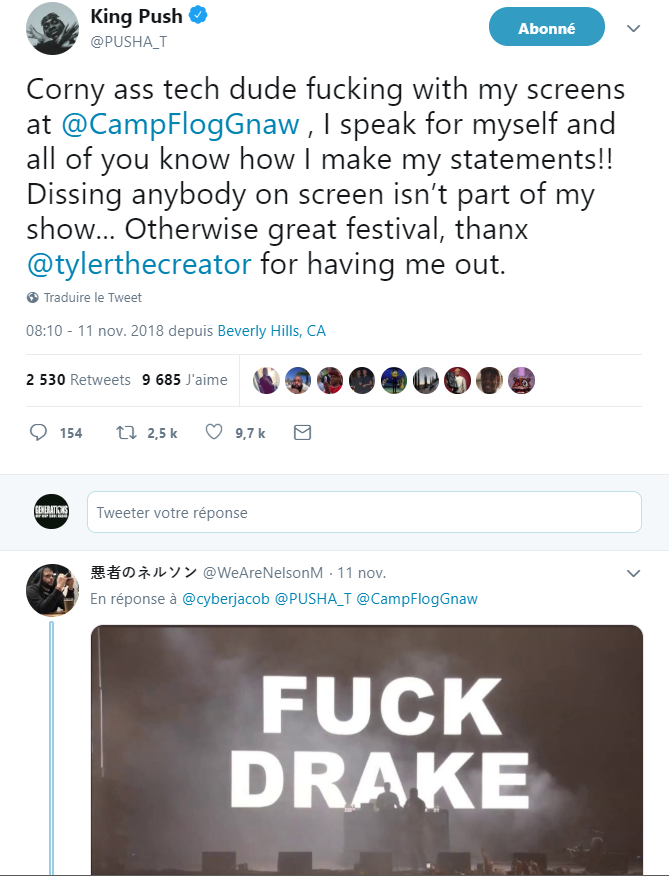
Task: Expand the WeAreNelsonM reply options chevron
Action: pos(633,574)
